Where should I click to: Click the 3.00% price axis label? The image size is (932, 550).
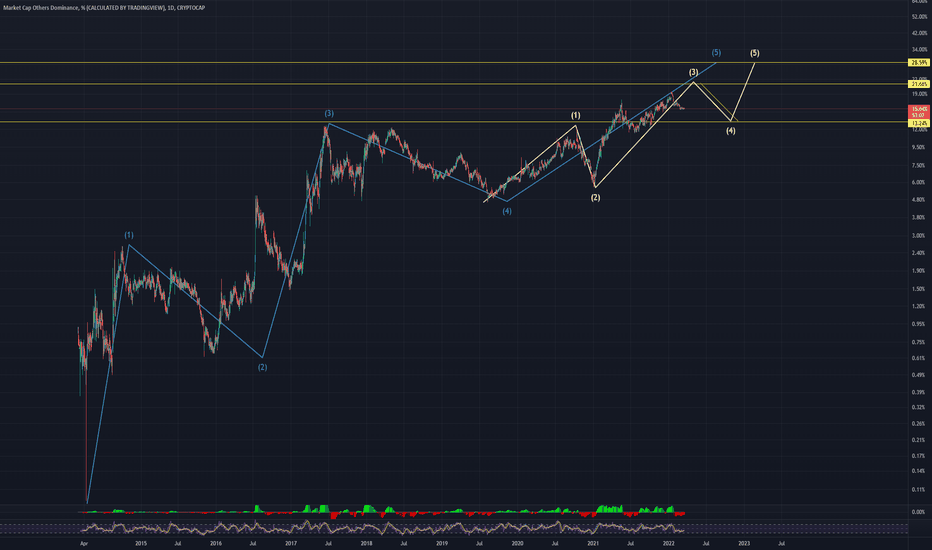point(919,236)
